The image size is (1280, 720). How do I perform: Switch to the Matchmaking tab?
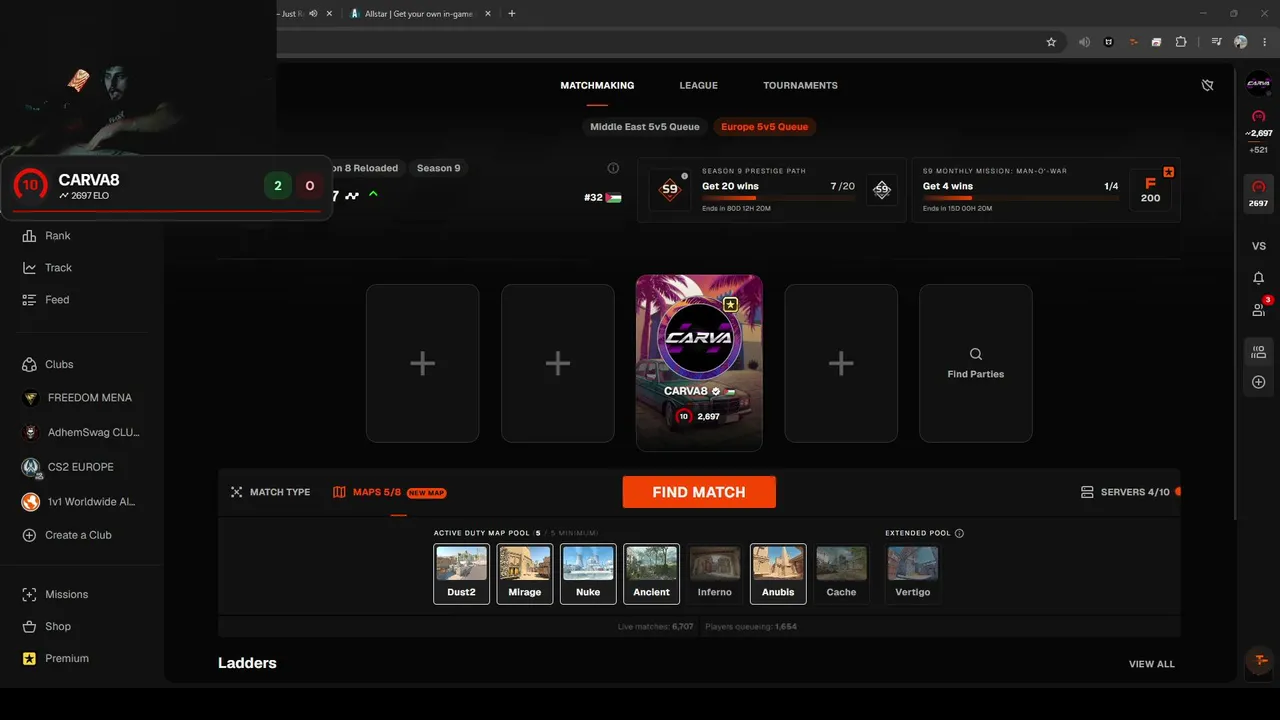point(597,85)
